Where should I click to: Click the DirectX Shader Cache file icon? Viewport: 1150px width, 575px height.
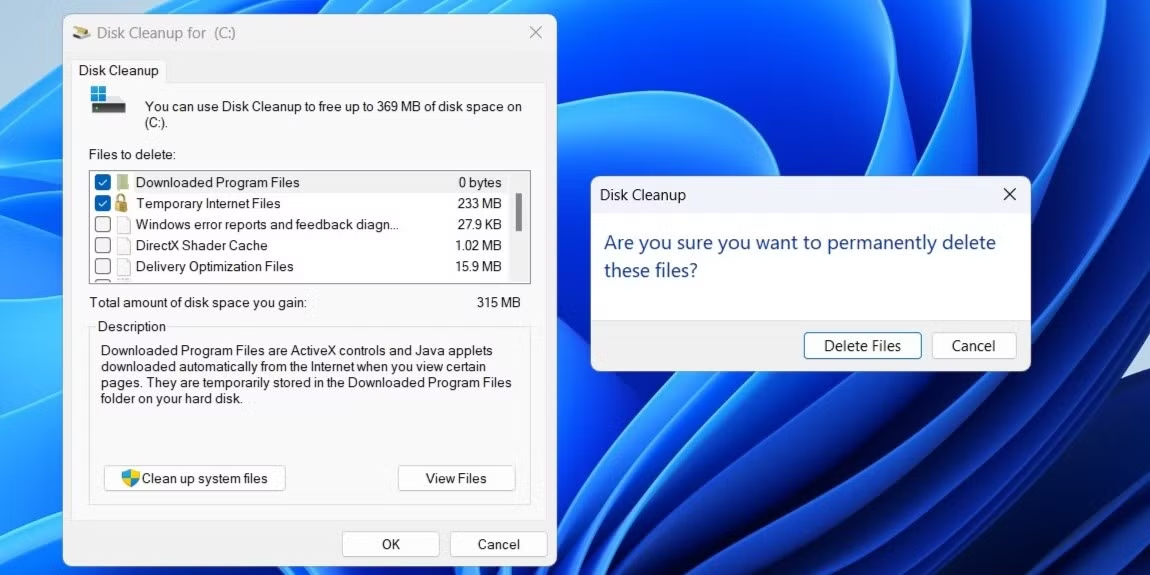click(x=122, y=246)
